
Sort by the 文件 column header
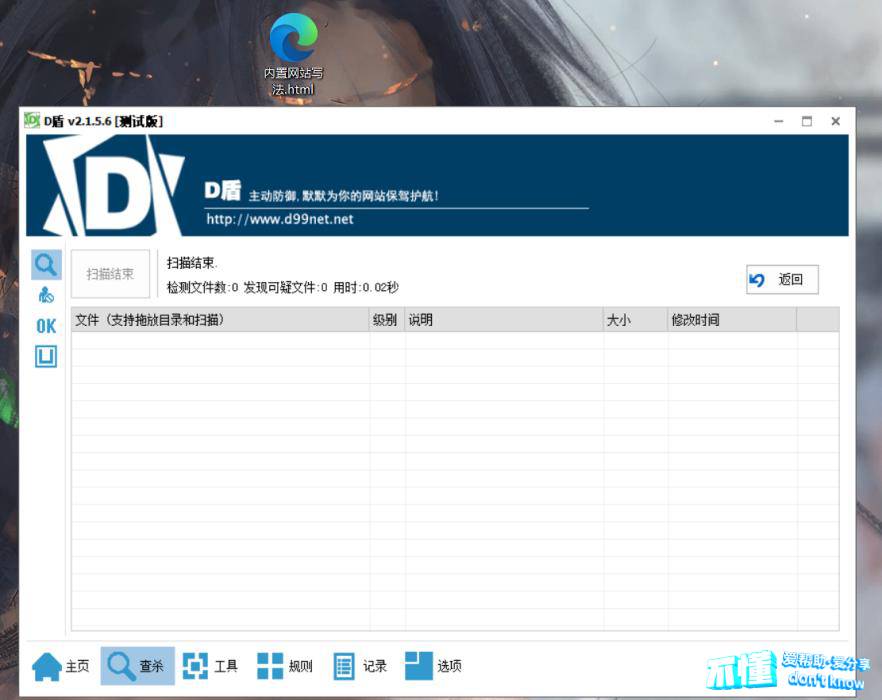pyautogui.click(x=220, y=320)
